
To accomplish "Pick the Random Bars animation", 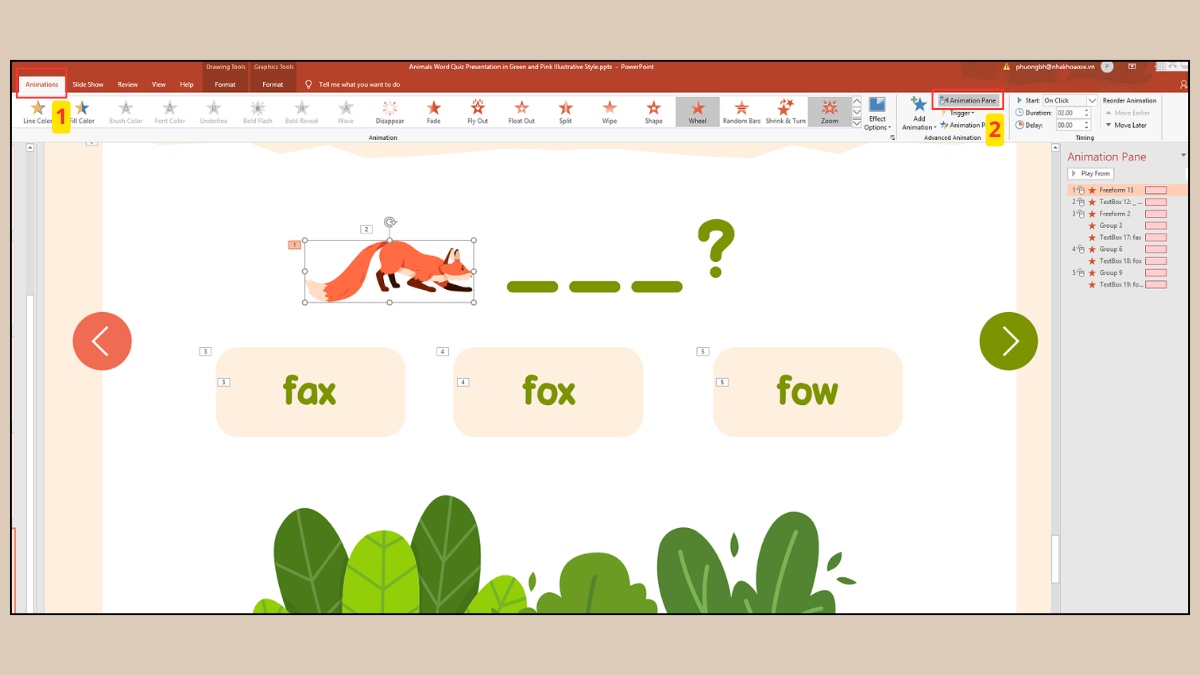I will (x=741, y=111).
